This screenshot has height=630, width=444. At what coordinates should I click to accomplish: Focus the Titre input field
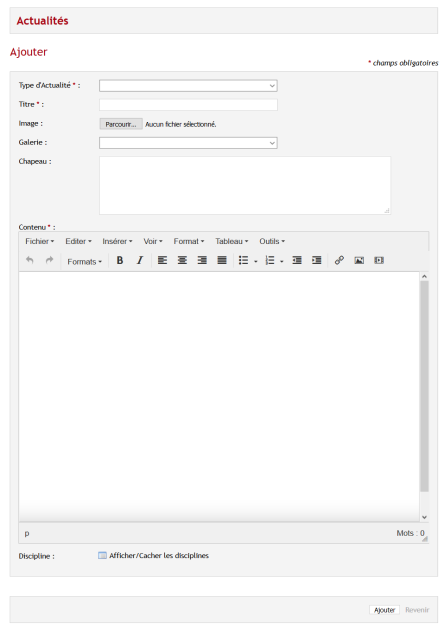tap(188, 104)
